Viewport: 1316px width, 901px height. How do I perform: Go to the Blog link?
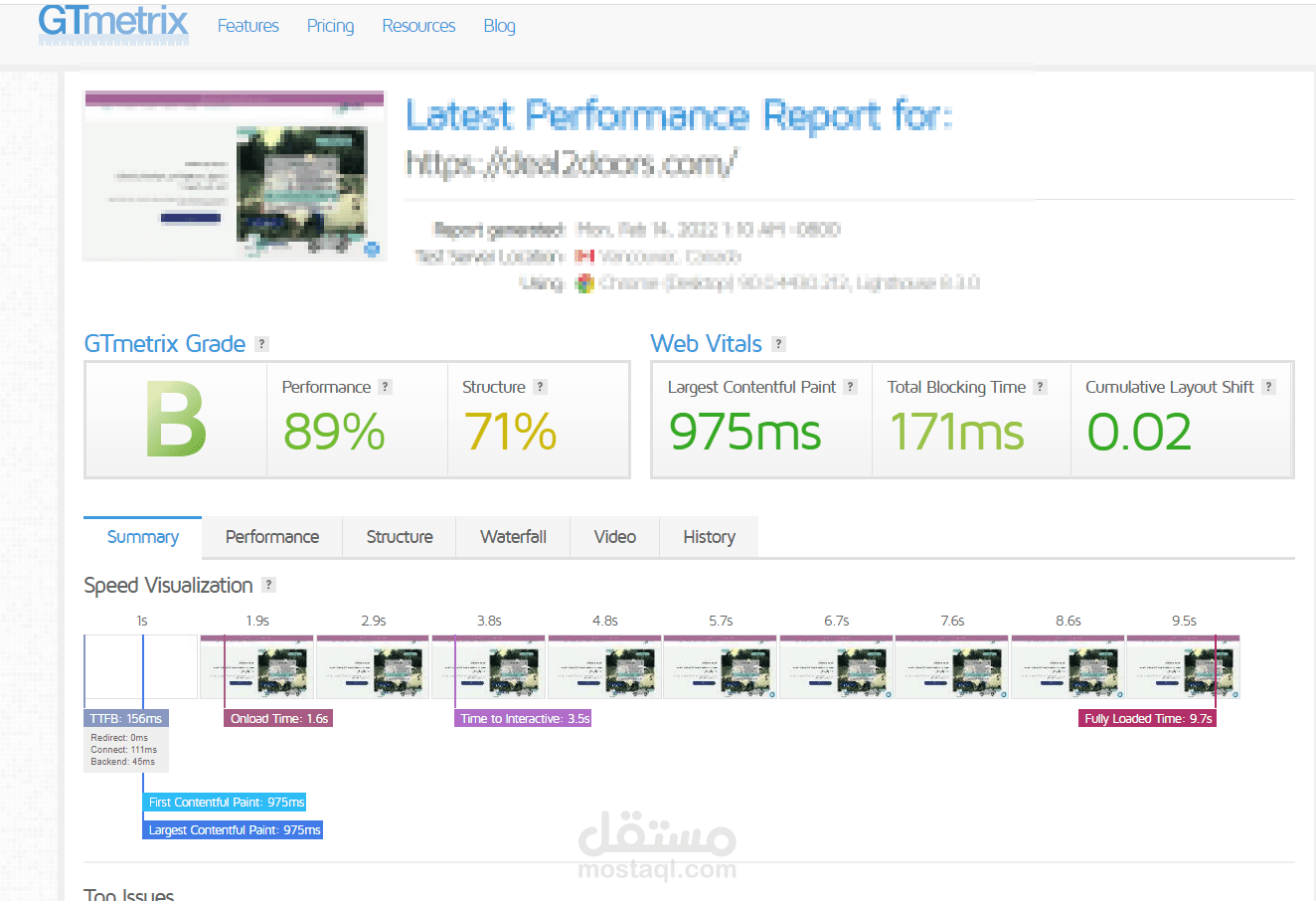click(x=499, y=26)
